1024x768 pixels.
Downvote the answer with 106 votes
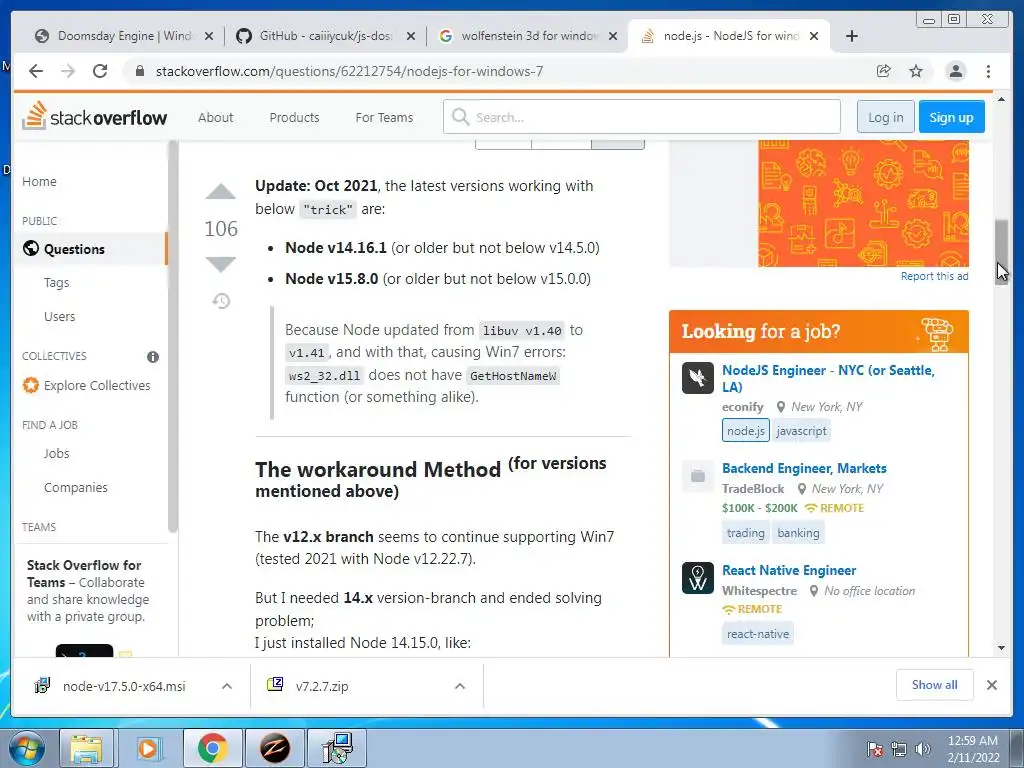coord(221,264)
